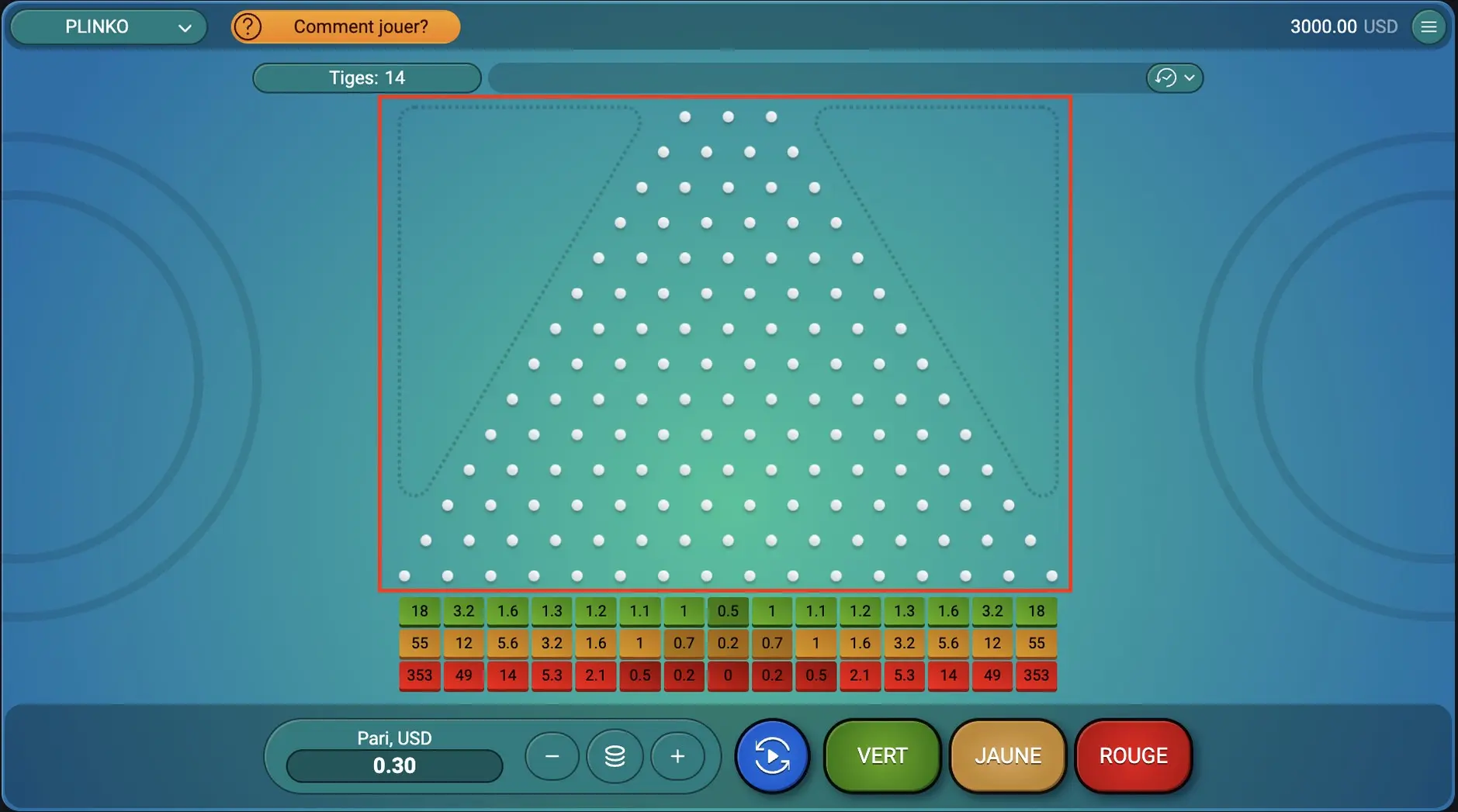Click the leftmost yellow 55 multiplier
This screenshot has width=1458, height=812.
[420, 643]
